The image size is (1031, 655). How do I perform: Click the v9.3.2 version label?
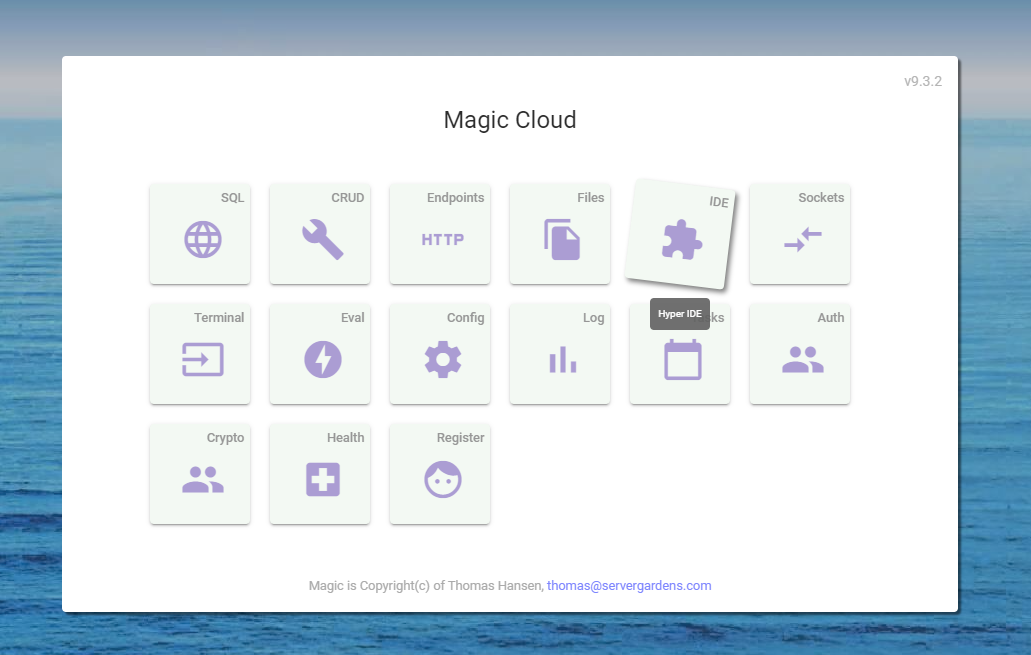[922, 81]
